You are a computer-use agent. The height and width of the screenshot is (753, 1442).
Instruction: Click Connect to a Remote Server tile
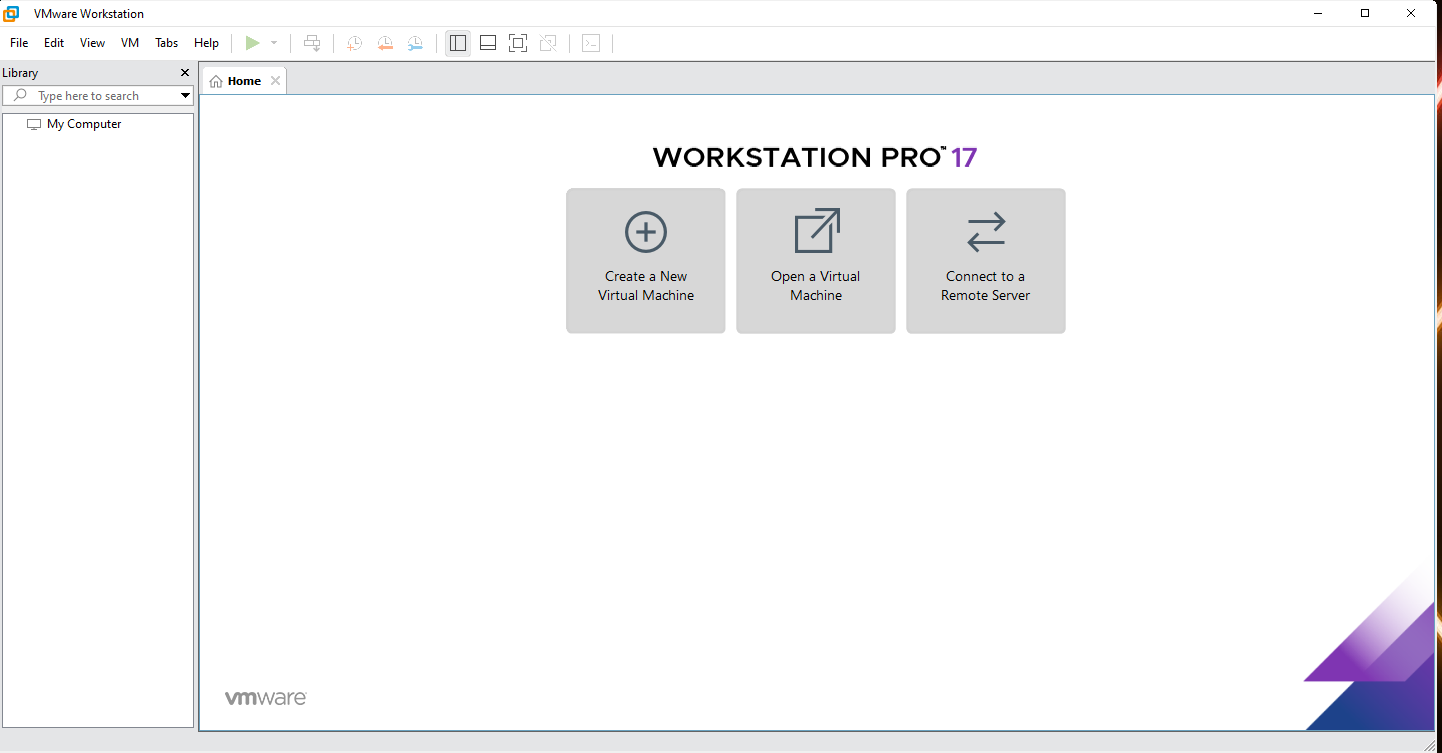[x=986, y=261]
